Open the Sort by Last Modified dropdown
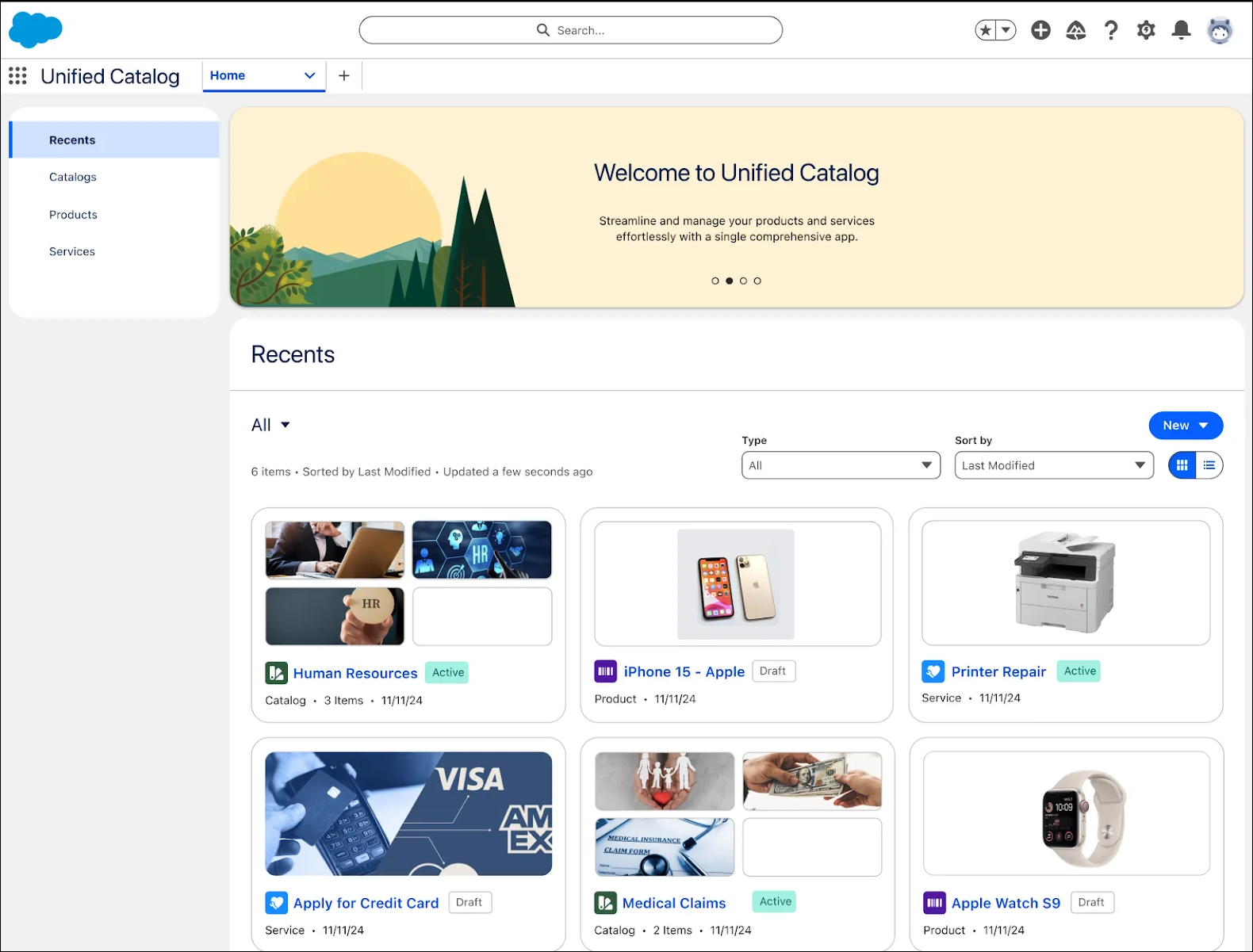 1054,465
